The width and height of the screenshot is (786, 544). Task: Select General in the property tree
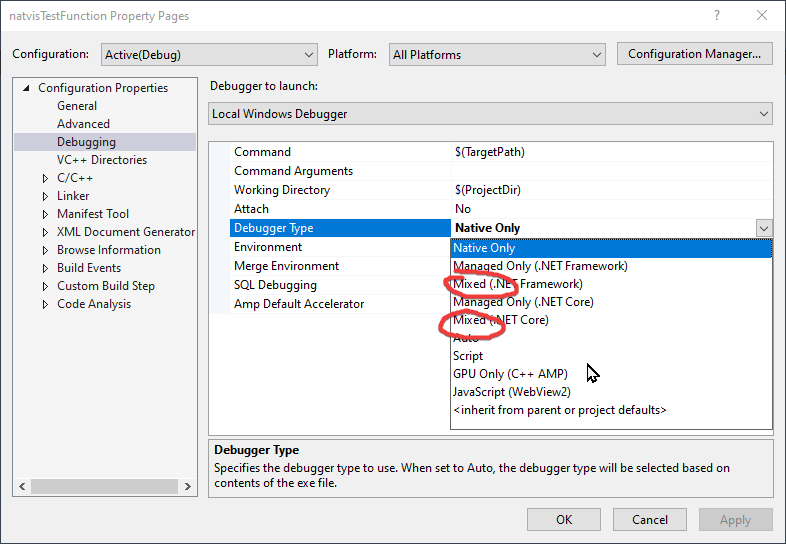click(x=77, y=106)
